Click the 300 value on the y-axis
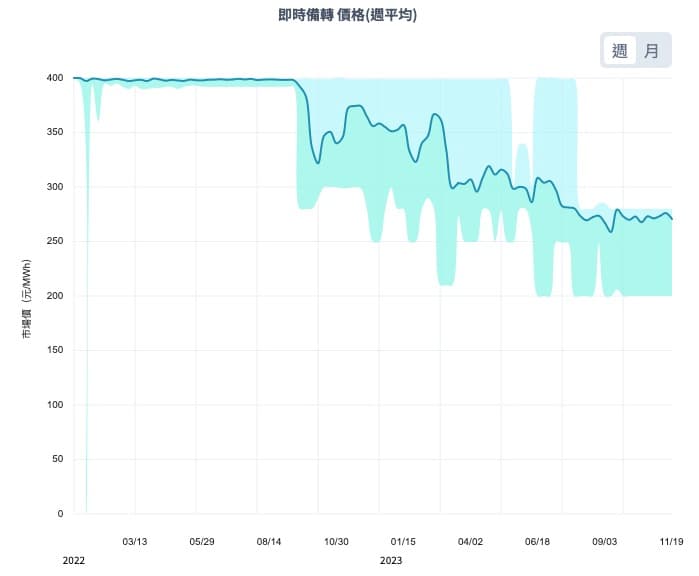The height and width of the screenshot is (576, 699). click(54, 187)
